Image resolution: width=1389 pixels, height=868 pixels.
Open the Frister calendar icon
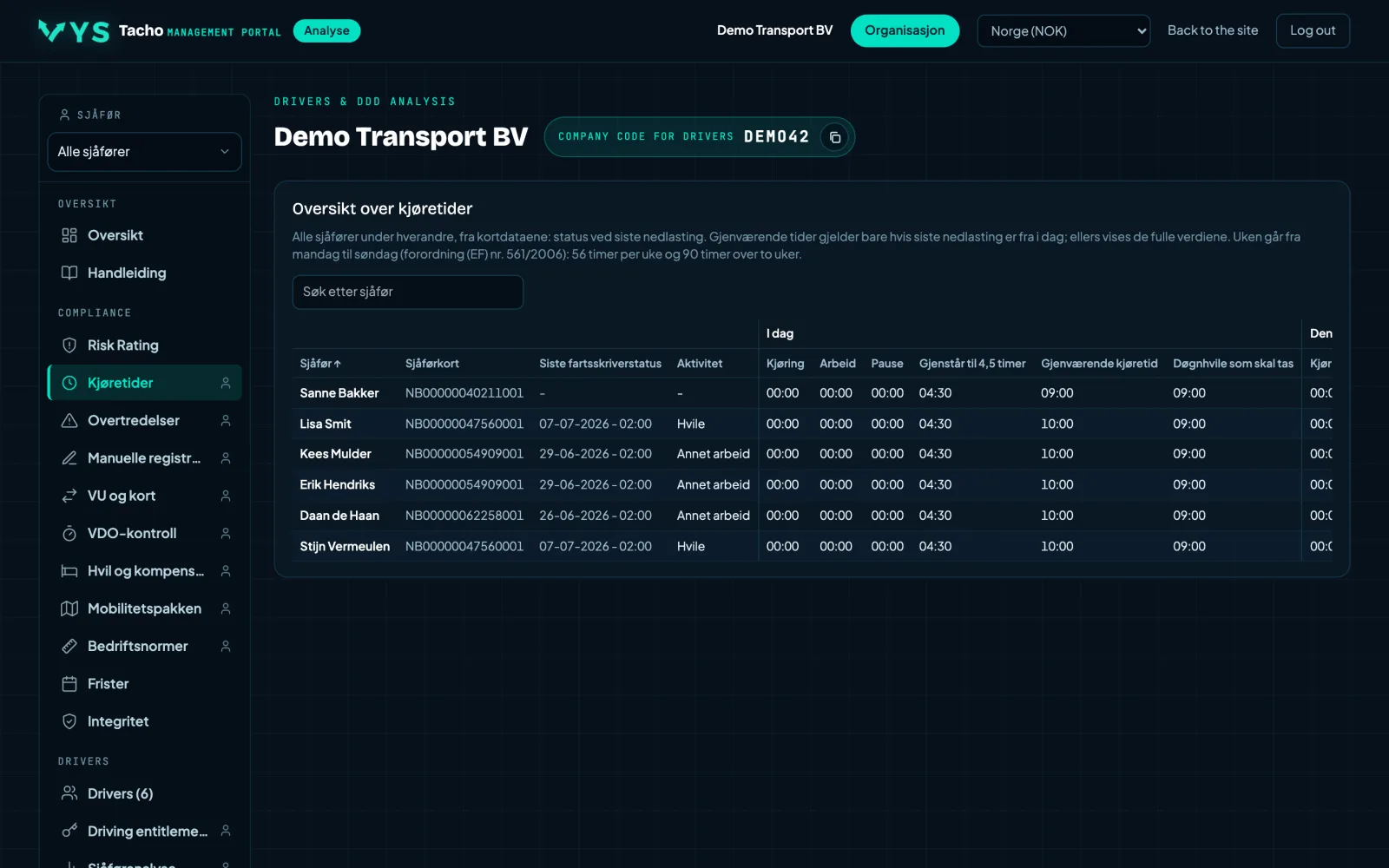pyautogui.click(x=69, y=684)
